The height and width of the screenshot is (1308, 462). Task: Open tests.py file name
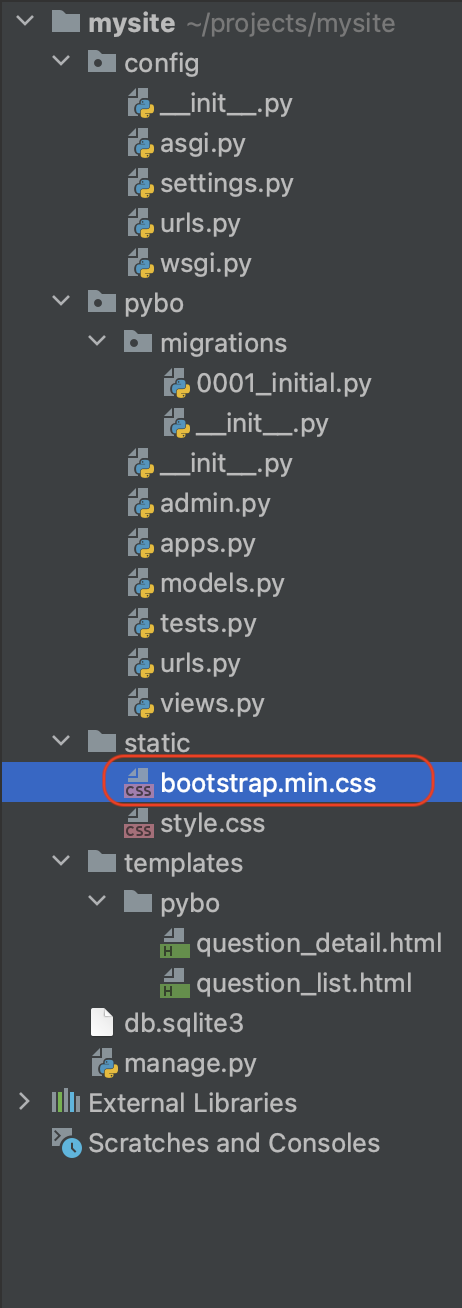point(208,624)
